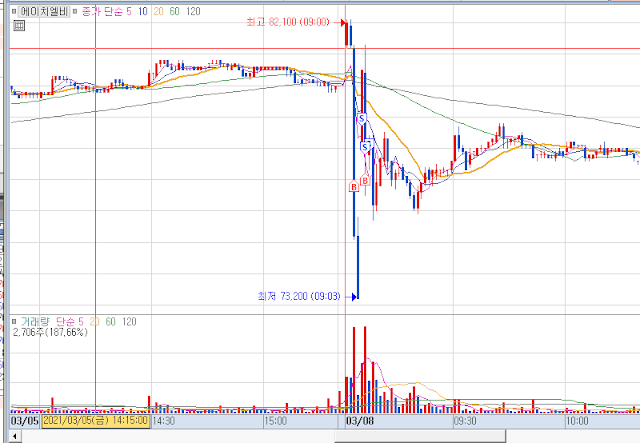Click the 10:00 time axis label
This screenshot has width=640, height=443.
click(577, 421)
